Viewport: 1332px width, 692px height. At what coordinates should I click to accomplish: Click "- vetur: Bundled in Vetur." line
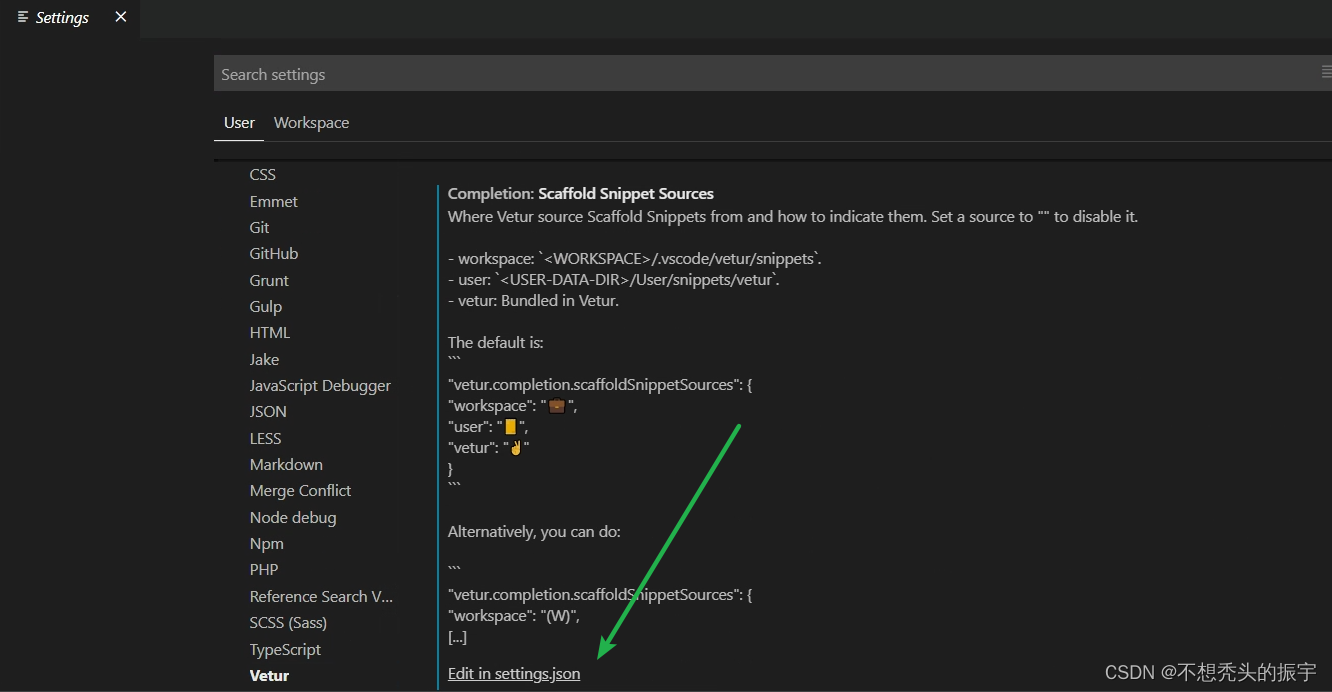point(533,300)
